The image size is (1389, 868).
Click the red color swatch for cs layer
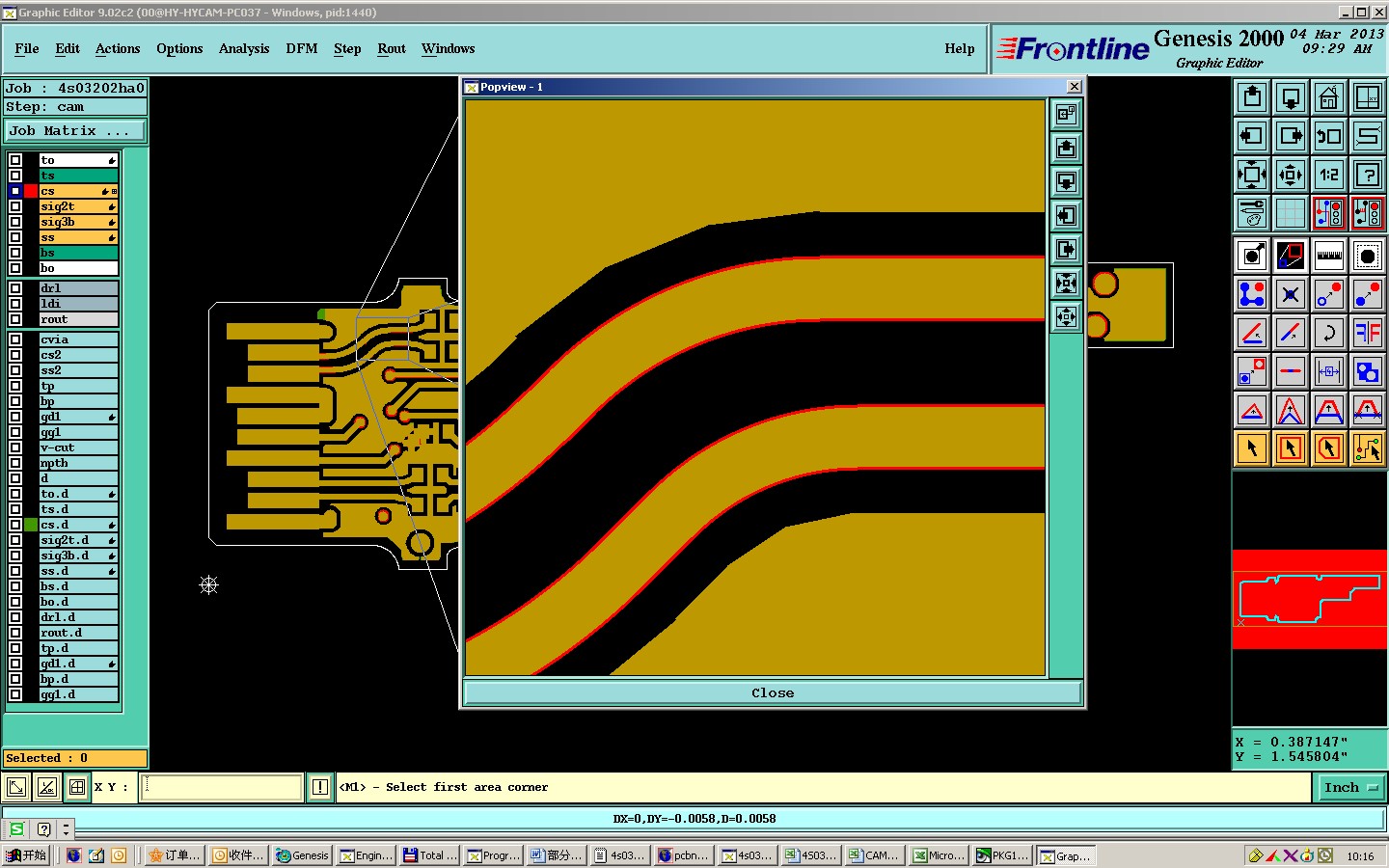pyautogui.click(x=32, y=191)
